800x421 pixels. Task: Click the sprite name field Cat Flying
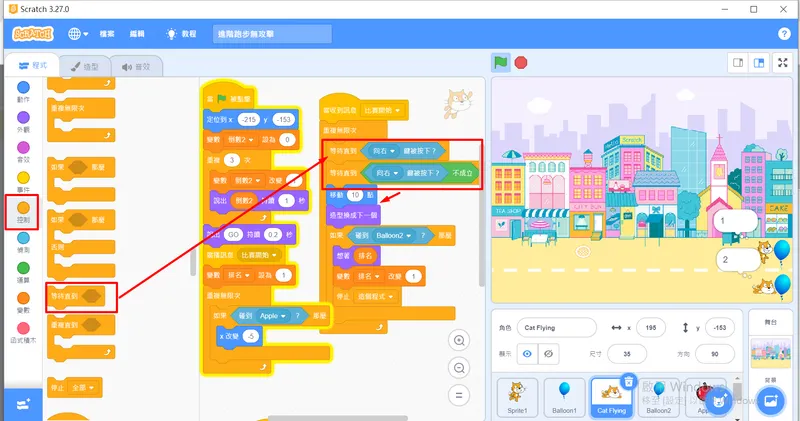coord(557,328)
